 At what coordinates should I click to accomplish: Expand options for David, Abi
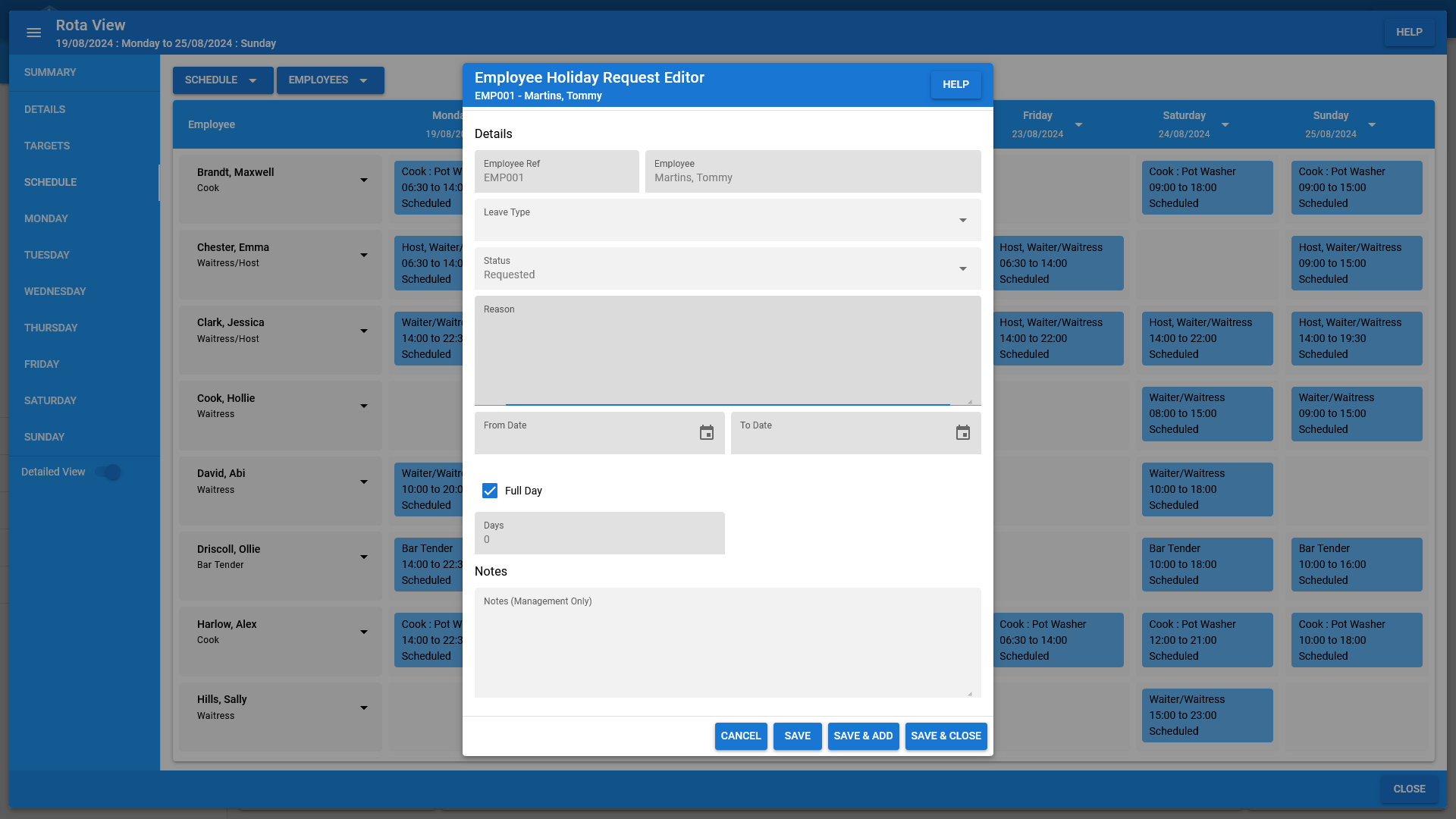click(364, 482)
